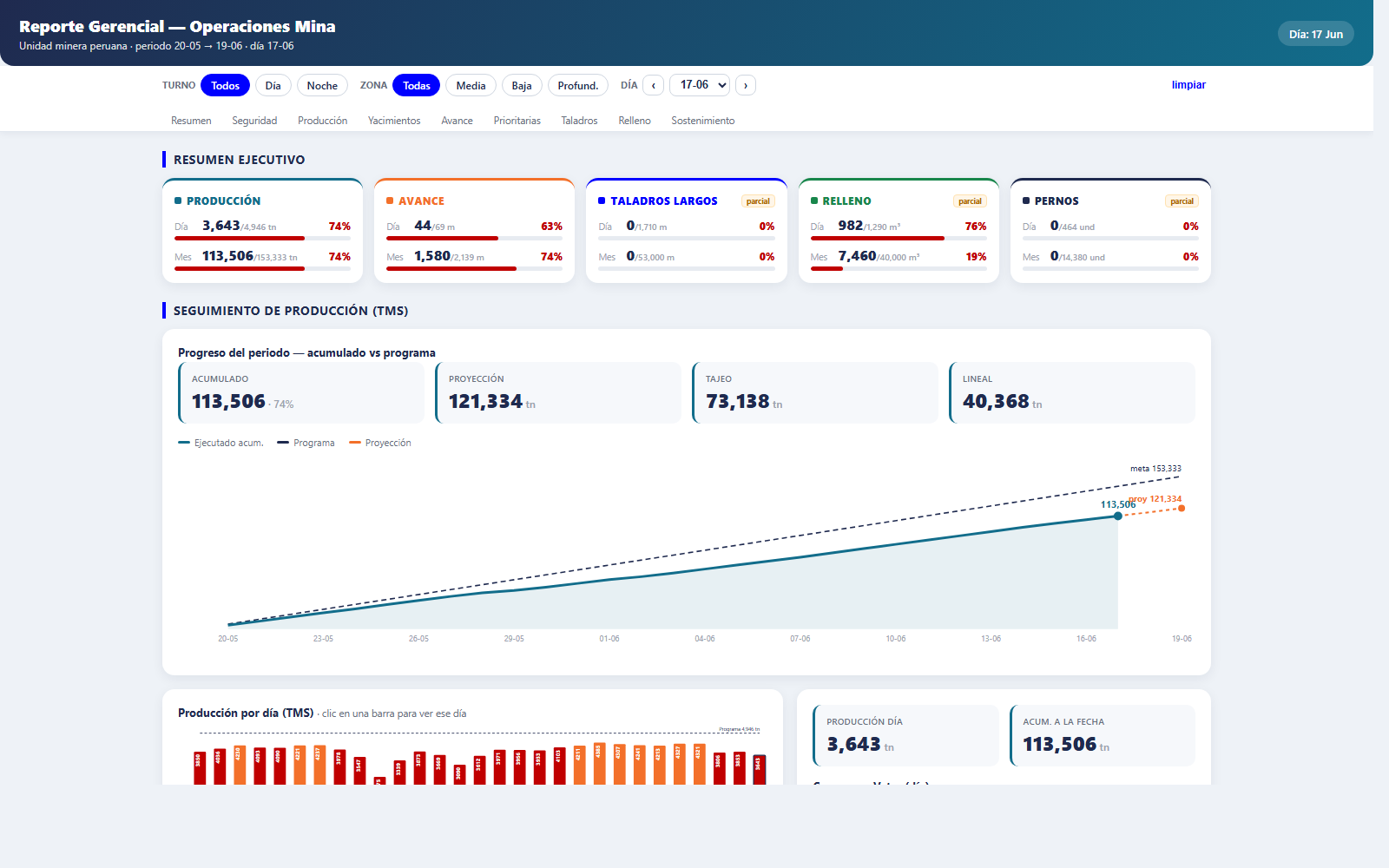Click the Día: 17 Jun badge
The width and height of the screenshot is (1389, 868).
(1315, 34)
